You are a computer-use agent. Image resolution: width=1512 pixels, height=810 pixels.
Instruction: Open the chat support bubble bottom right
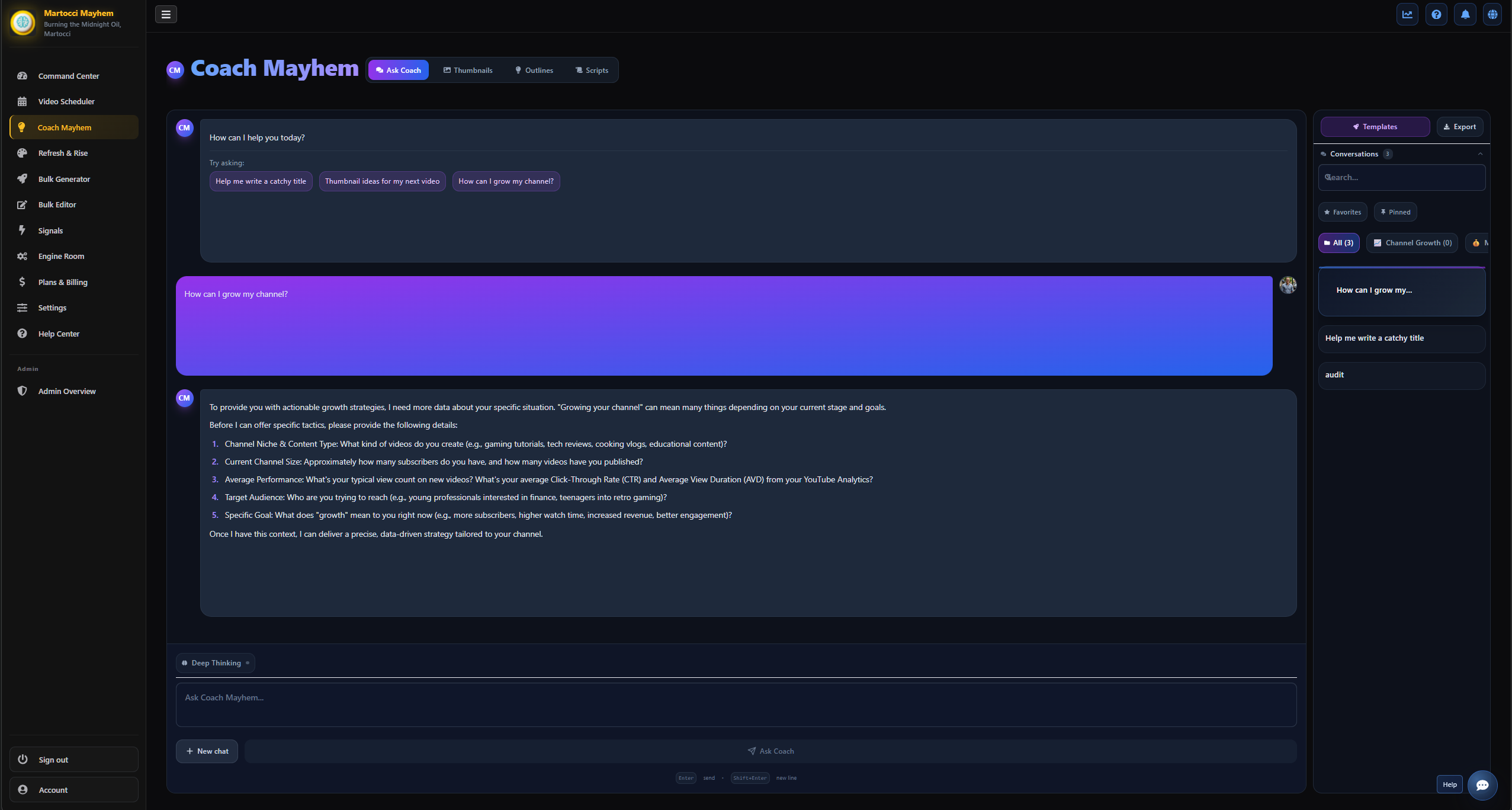pos(1482,785)
